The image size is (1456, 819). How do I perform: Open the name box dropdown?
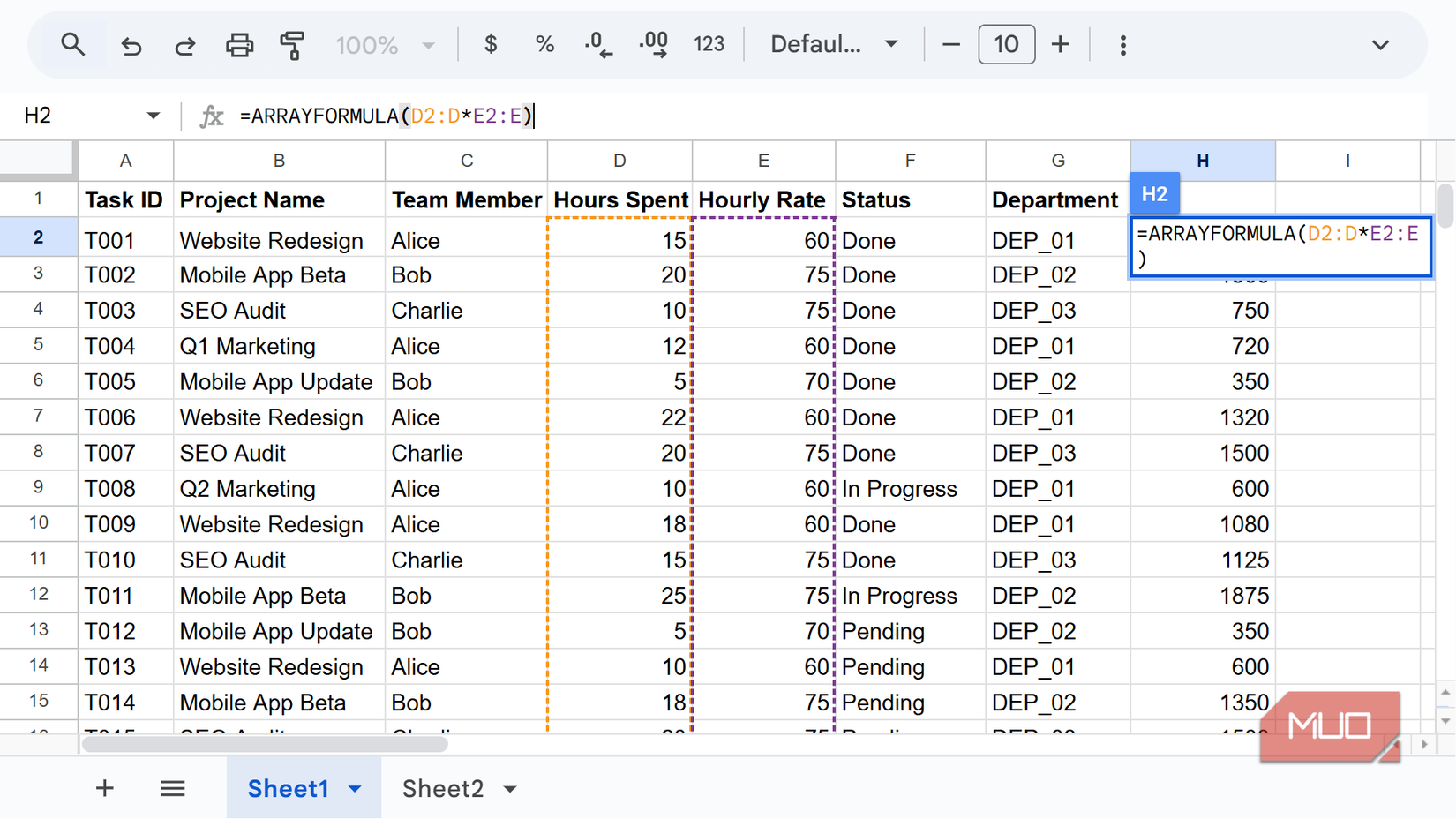coord(154,115)
